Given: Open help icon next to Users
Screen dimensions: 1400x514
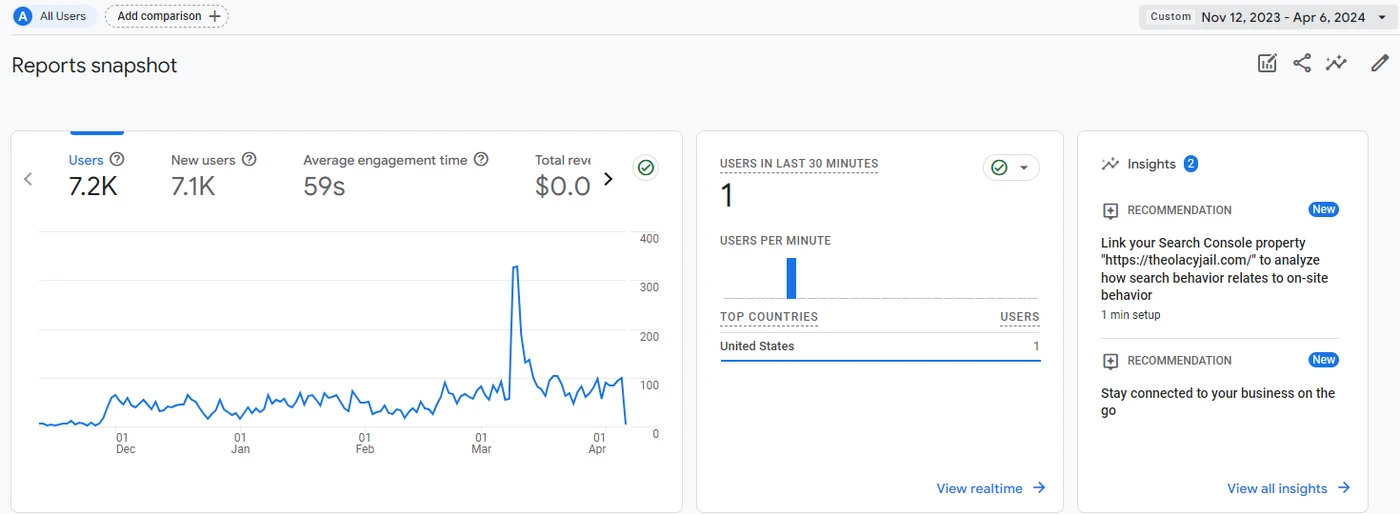Looking at the screenshot, I should tap(117, 159).
